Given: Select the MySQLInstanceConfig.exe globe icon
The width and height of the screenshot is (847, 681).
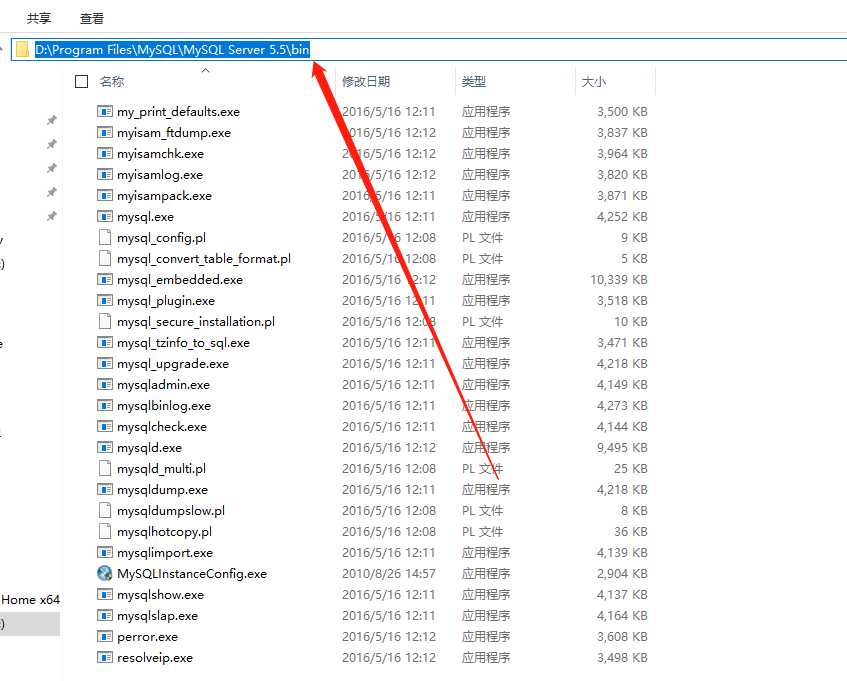Looking at the screenshot, I should pos(105,574).
